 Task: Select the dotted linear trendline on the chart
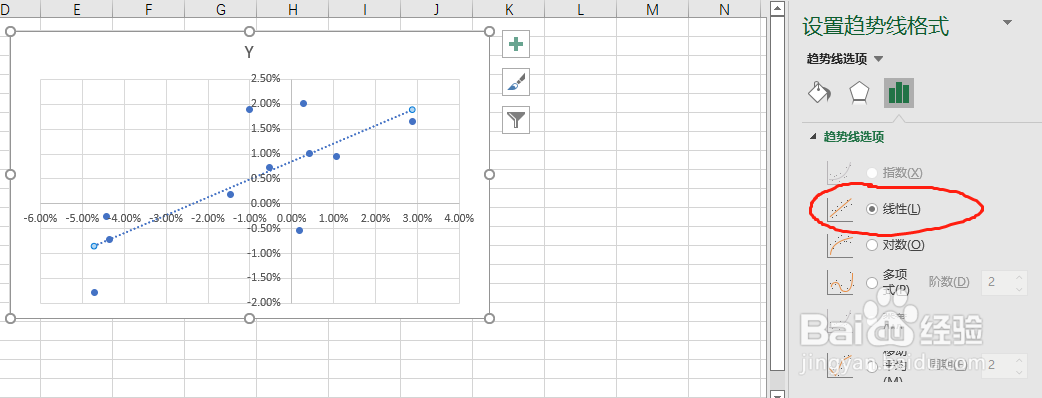point(253,177)
